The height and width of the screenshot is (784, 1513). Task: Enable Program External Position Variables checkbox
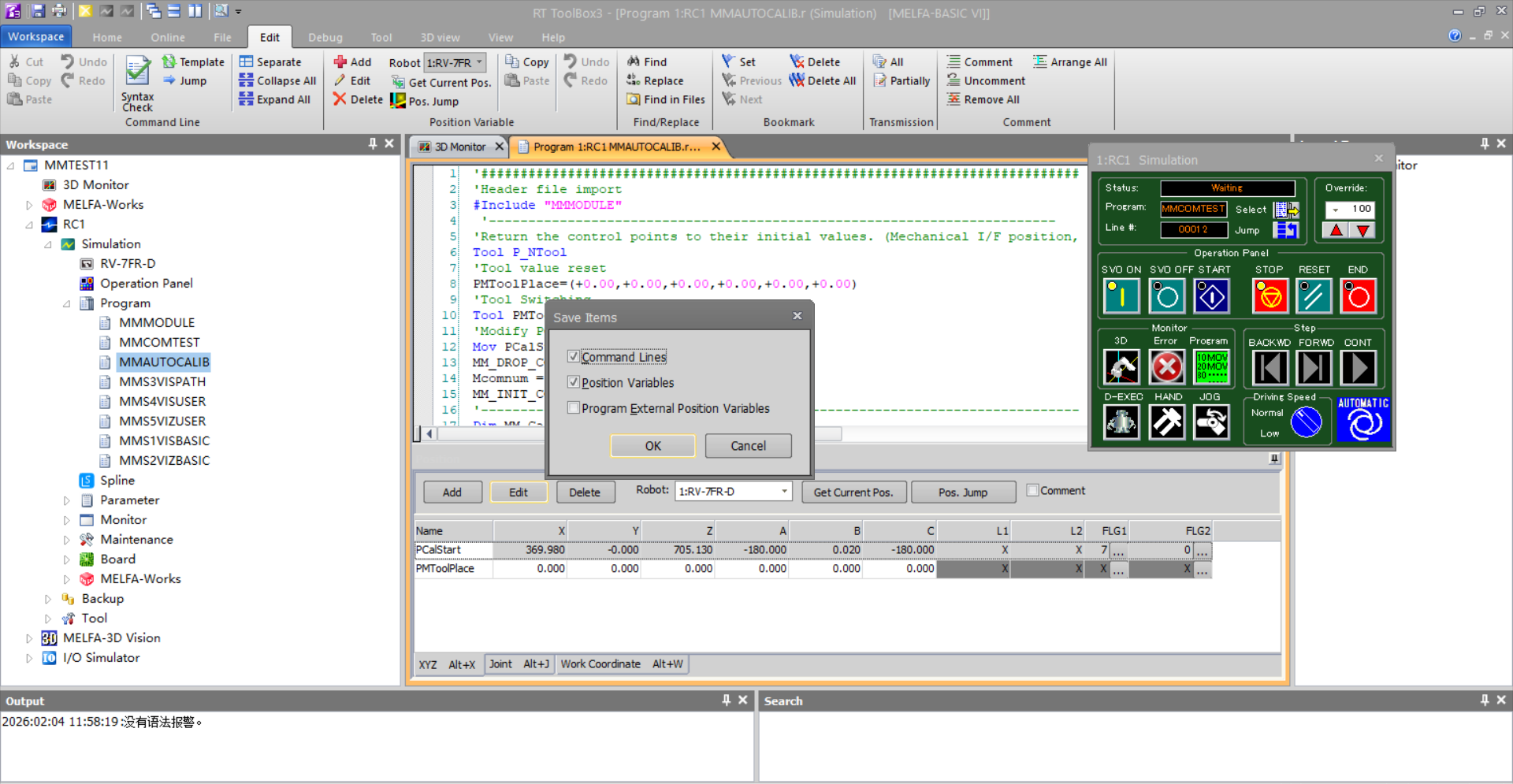coord(574,408)
